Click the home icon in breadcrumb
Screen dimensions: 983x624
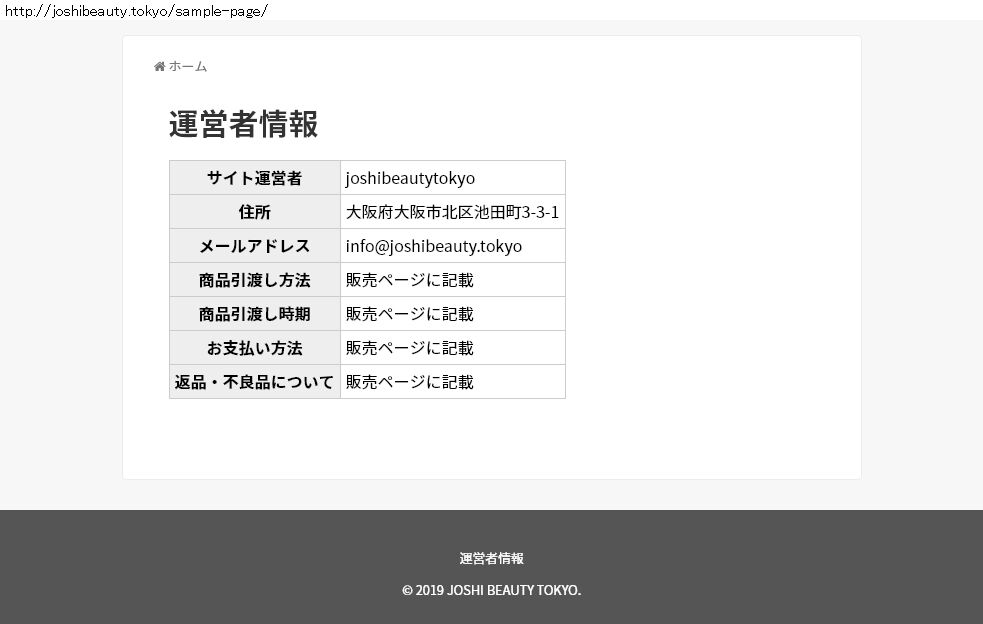coord(159,67)
